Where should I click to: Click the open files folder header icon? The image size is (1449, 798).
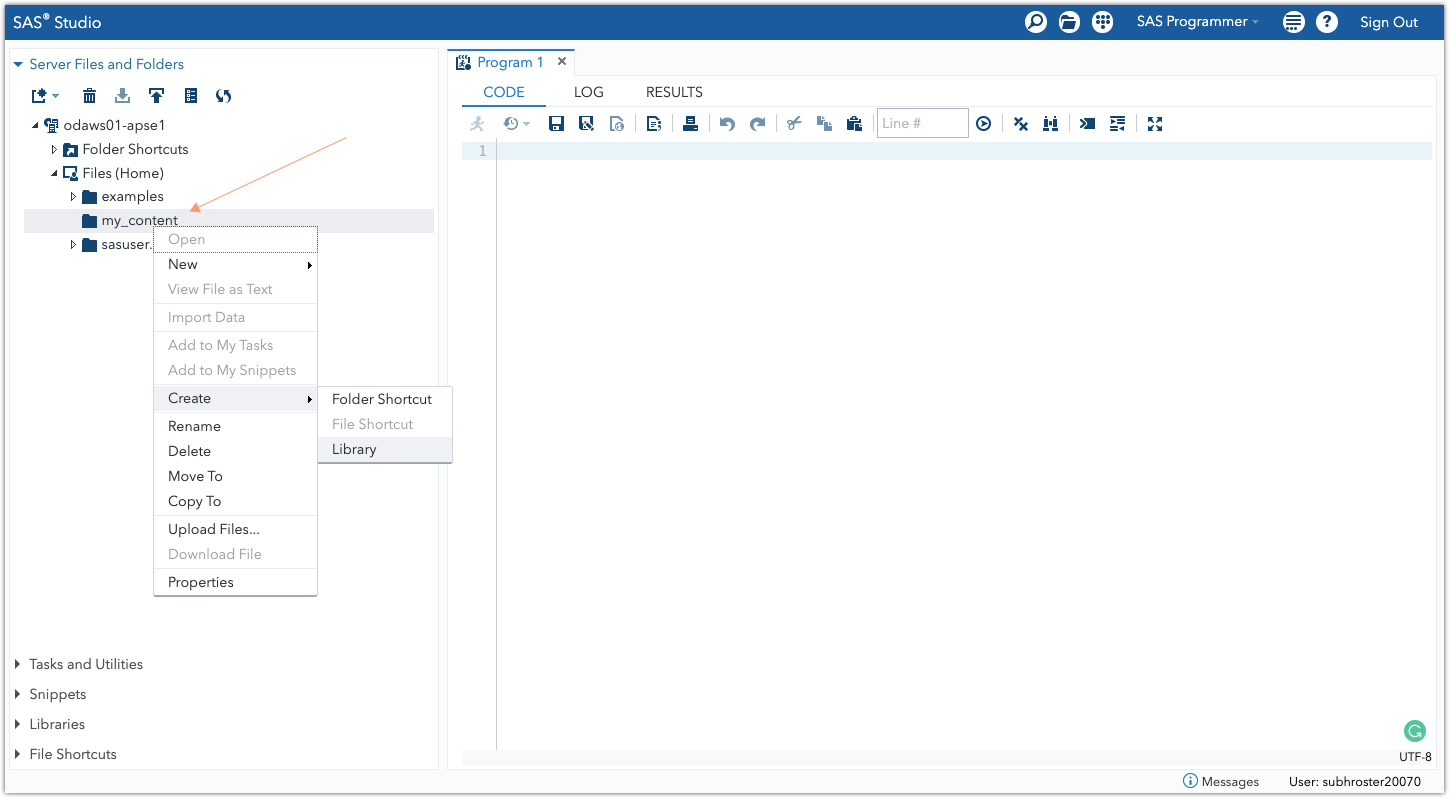point(1069,22)
